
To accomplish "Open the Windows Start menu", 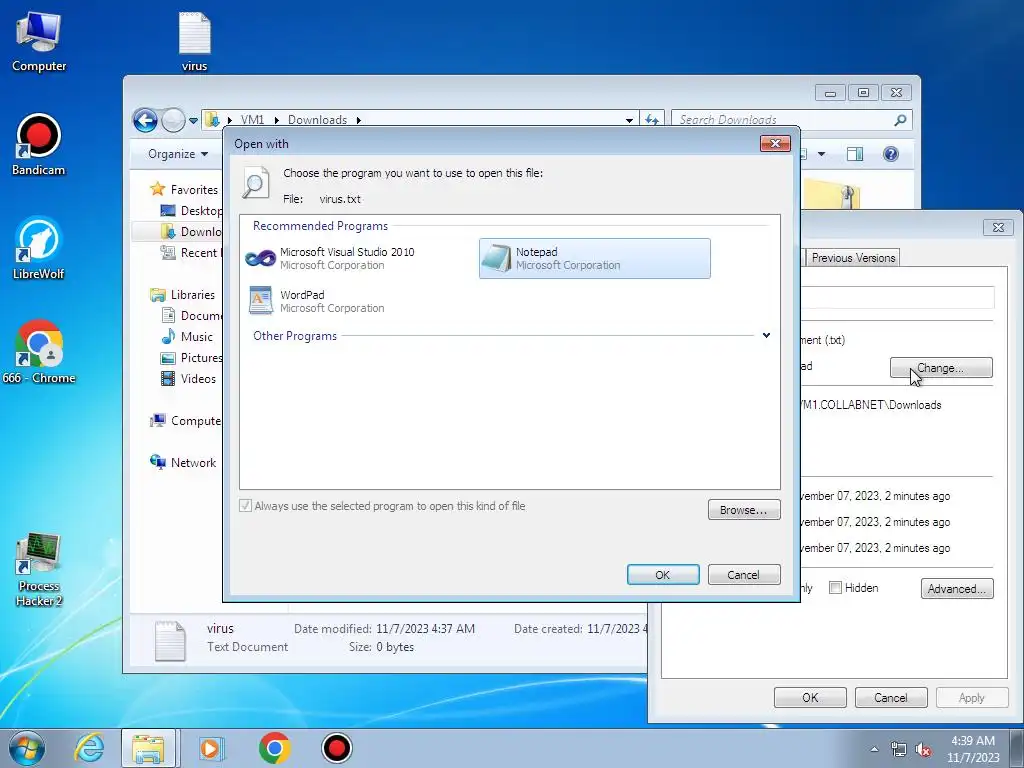I will (27, 748).
